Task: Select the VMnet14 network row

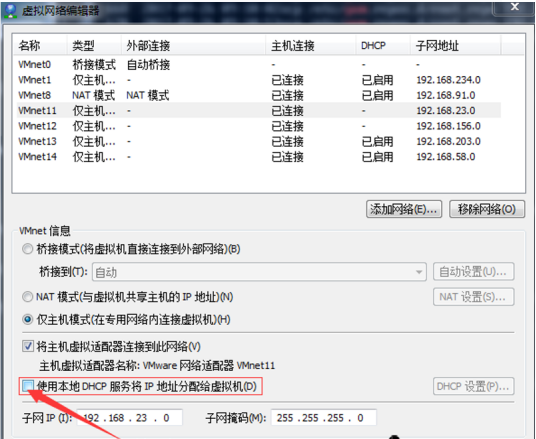Action: 259,157
